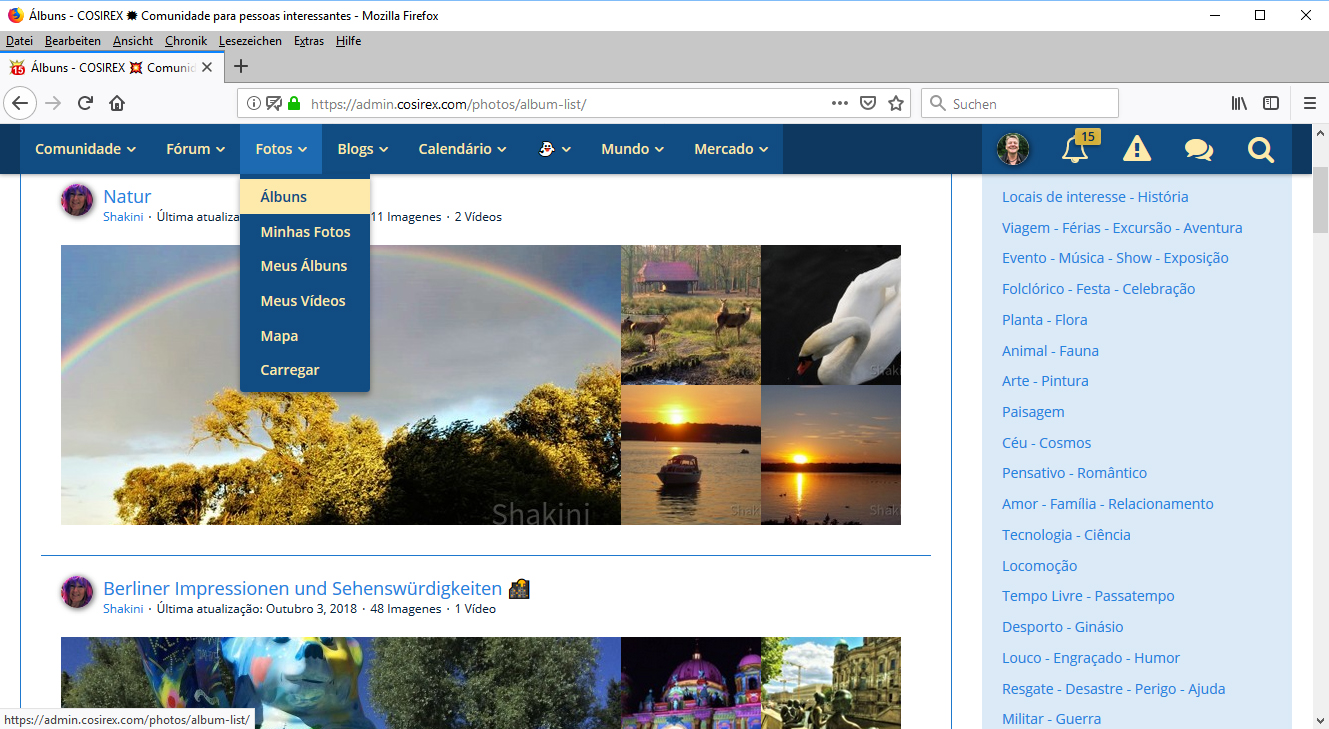Bookmark this page with star icon
Screen dimensions: 1329x729
(896, 103)
